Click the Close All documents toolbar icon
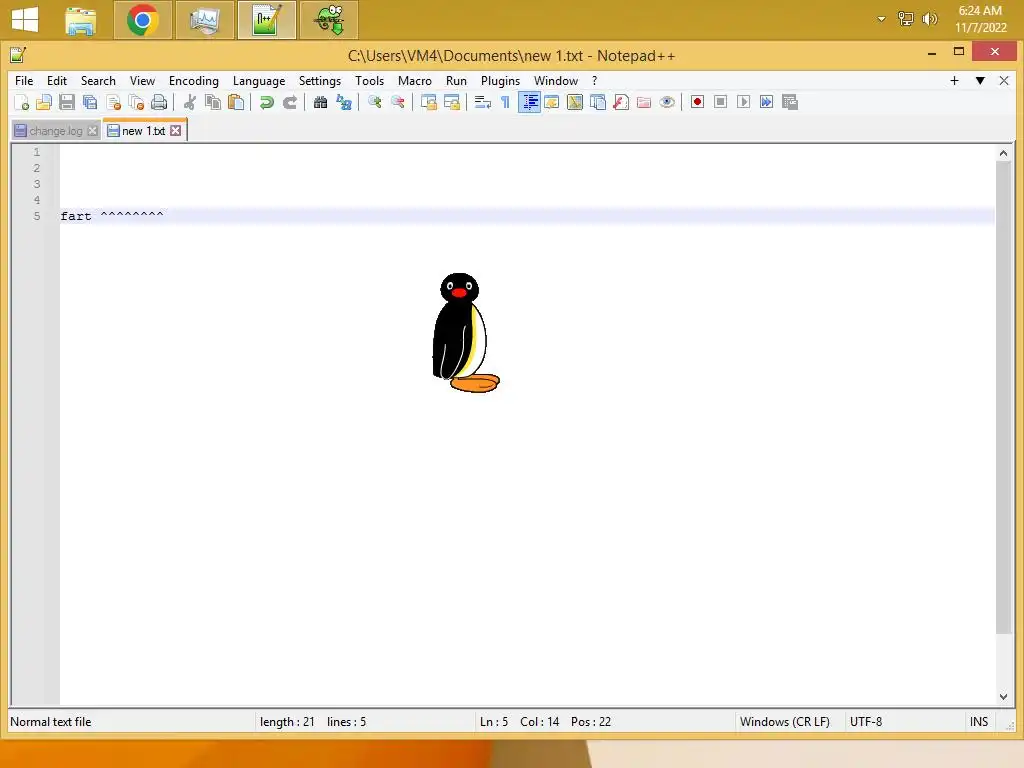Viewport: 1024px width, 768px height. pos(136,103)
